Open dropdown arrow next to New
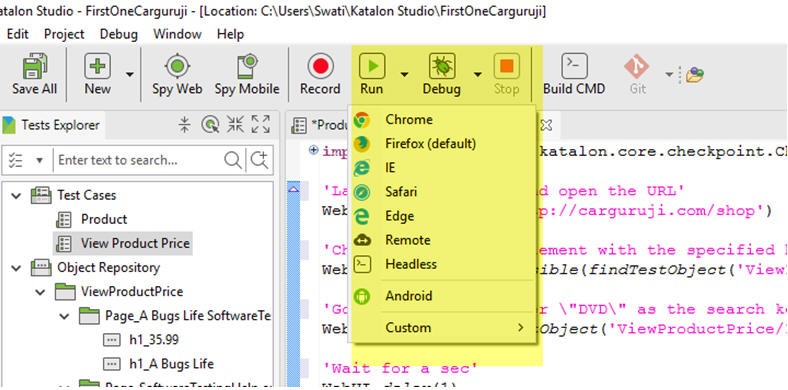Screen dimensions: 788x390 pos(130,74)
